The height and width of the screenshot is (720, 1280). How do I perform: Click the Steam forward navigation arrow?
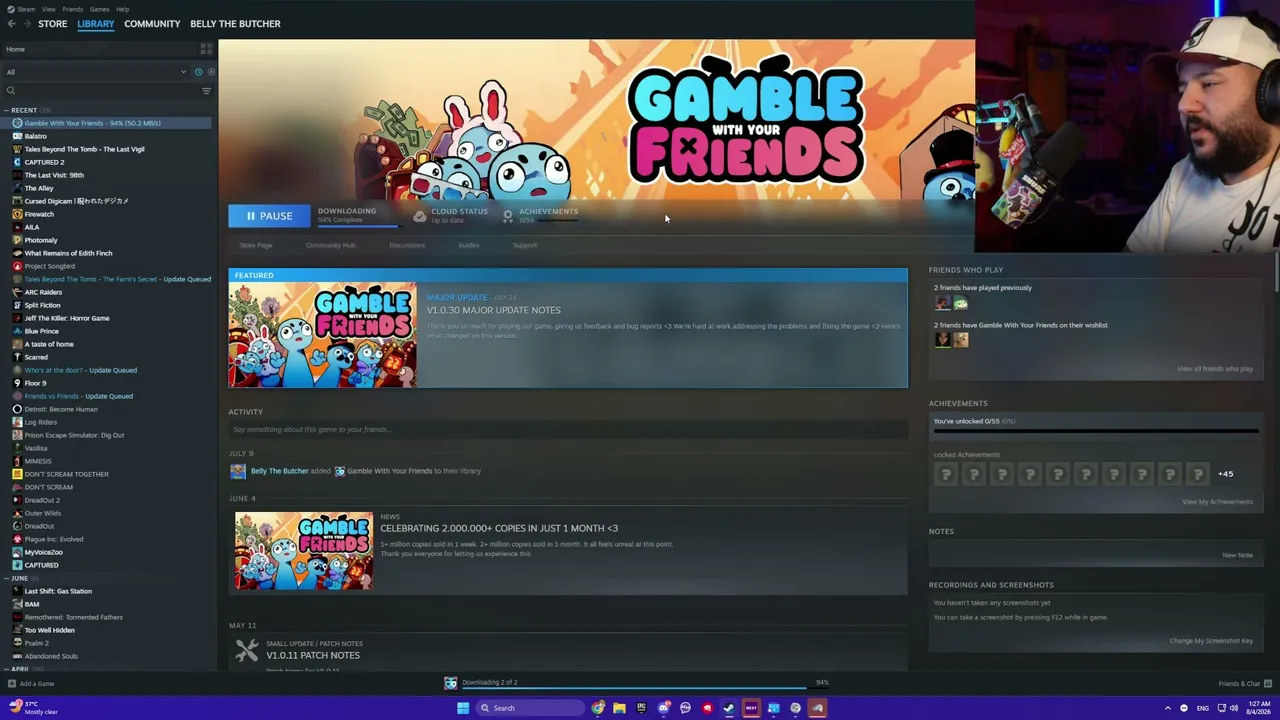point(26,24)
